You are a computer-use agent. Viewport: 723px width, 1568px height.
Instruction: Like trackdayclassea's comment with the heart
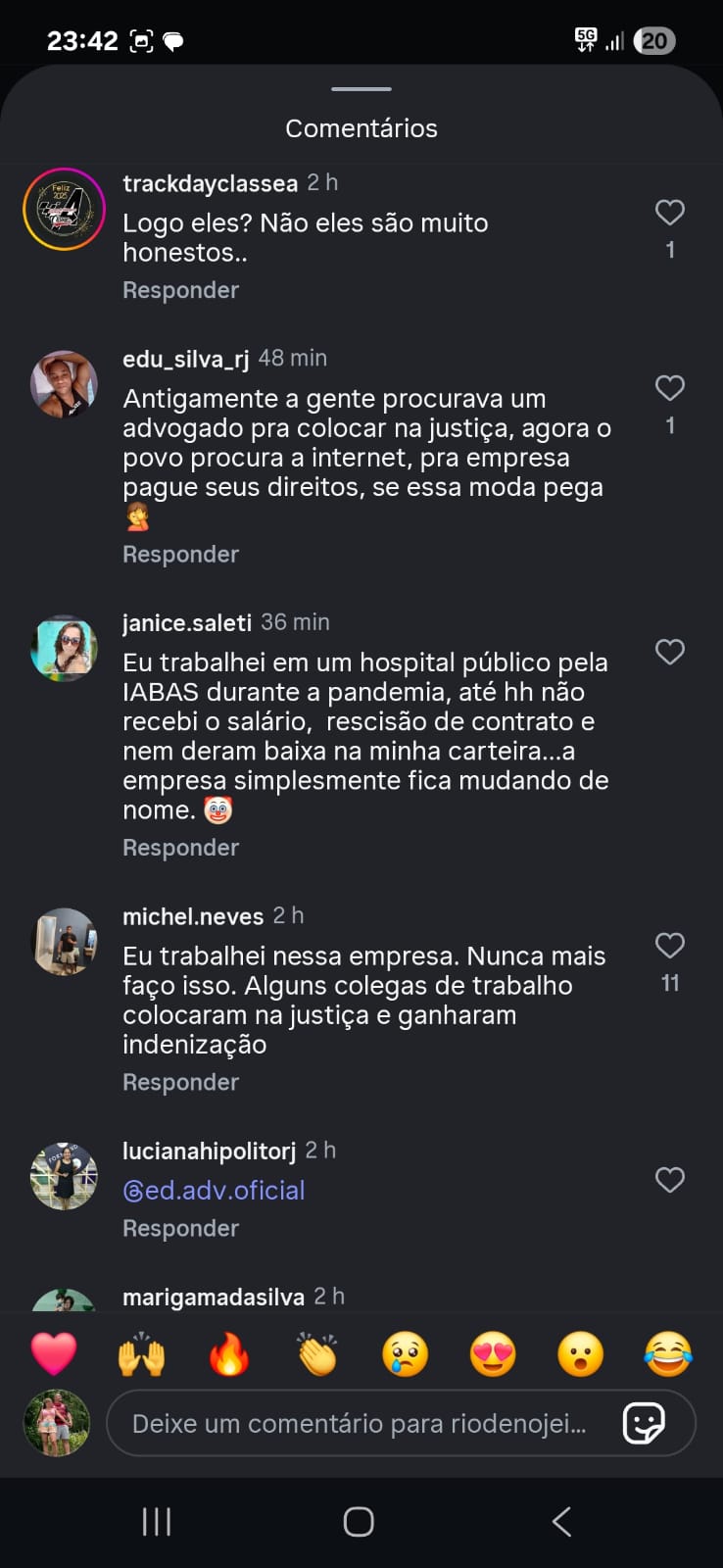[x=669, y=213]
